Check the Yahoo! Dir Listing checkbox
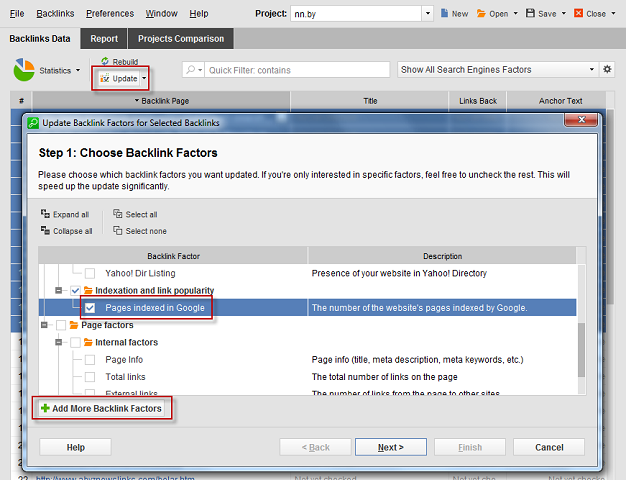The height and width of the screenshot is (480, 626). (90, 273)
